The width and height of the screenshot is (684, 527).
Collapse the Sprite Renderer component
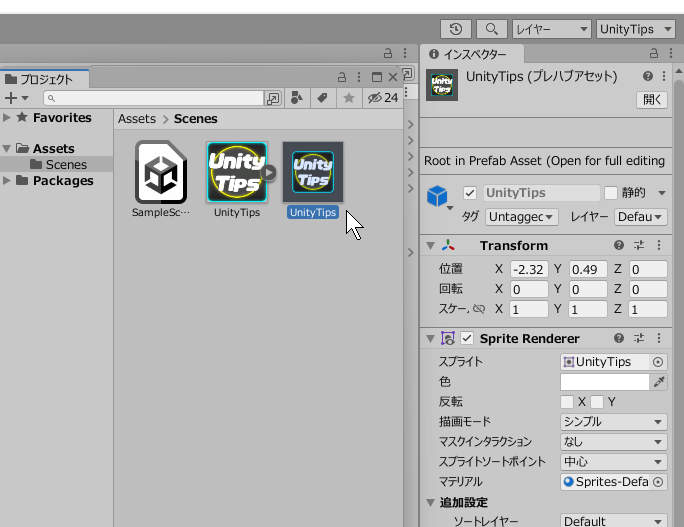point(431,339)
